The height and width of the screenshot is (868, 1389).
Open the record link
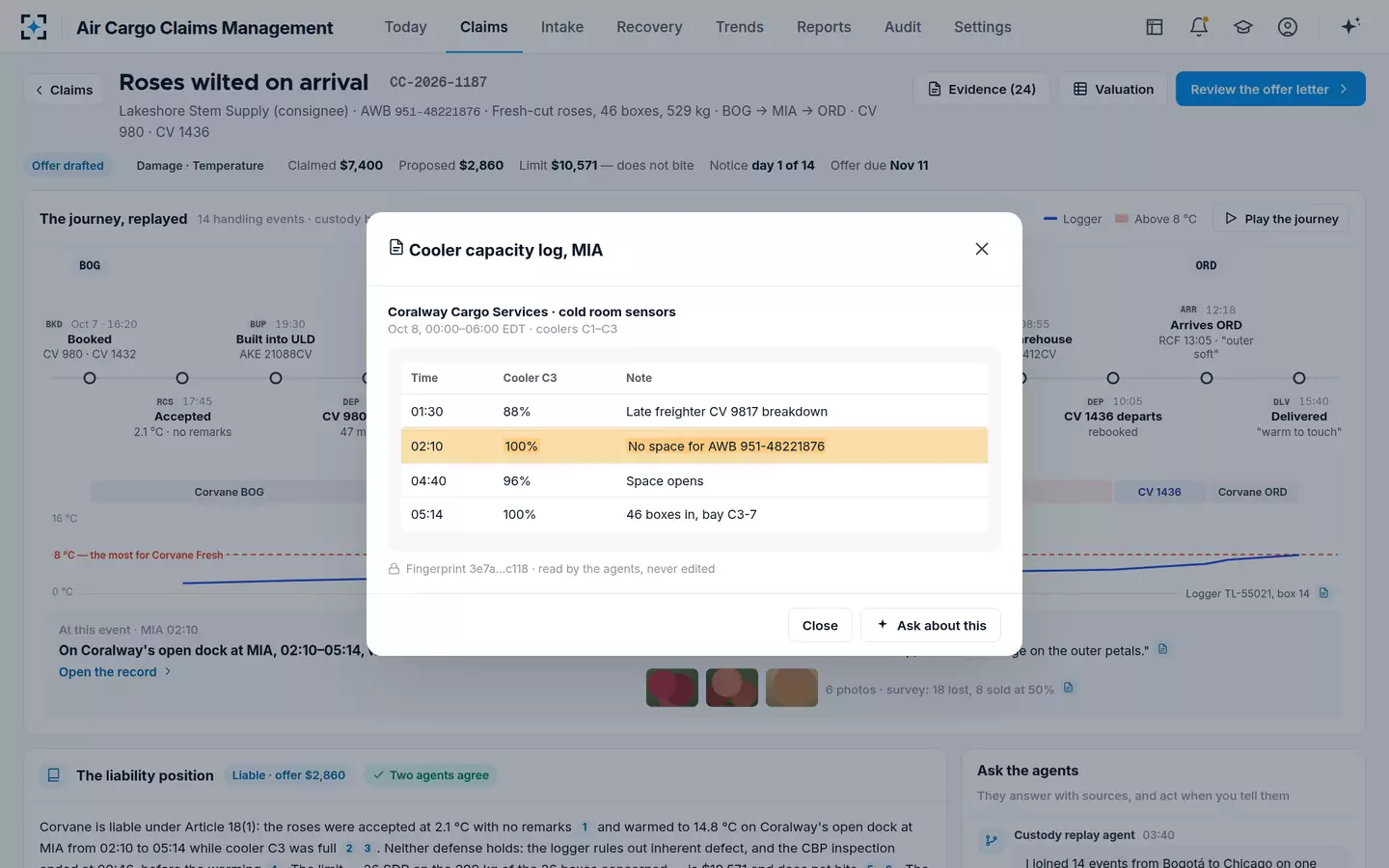pos(115,672)
